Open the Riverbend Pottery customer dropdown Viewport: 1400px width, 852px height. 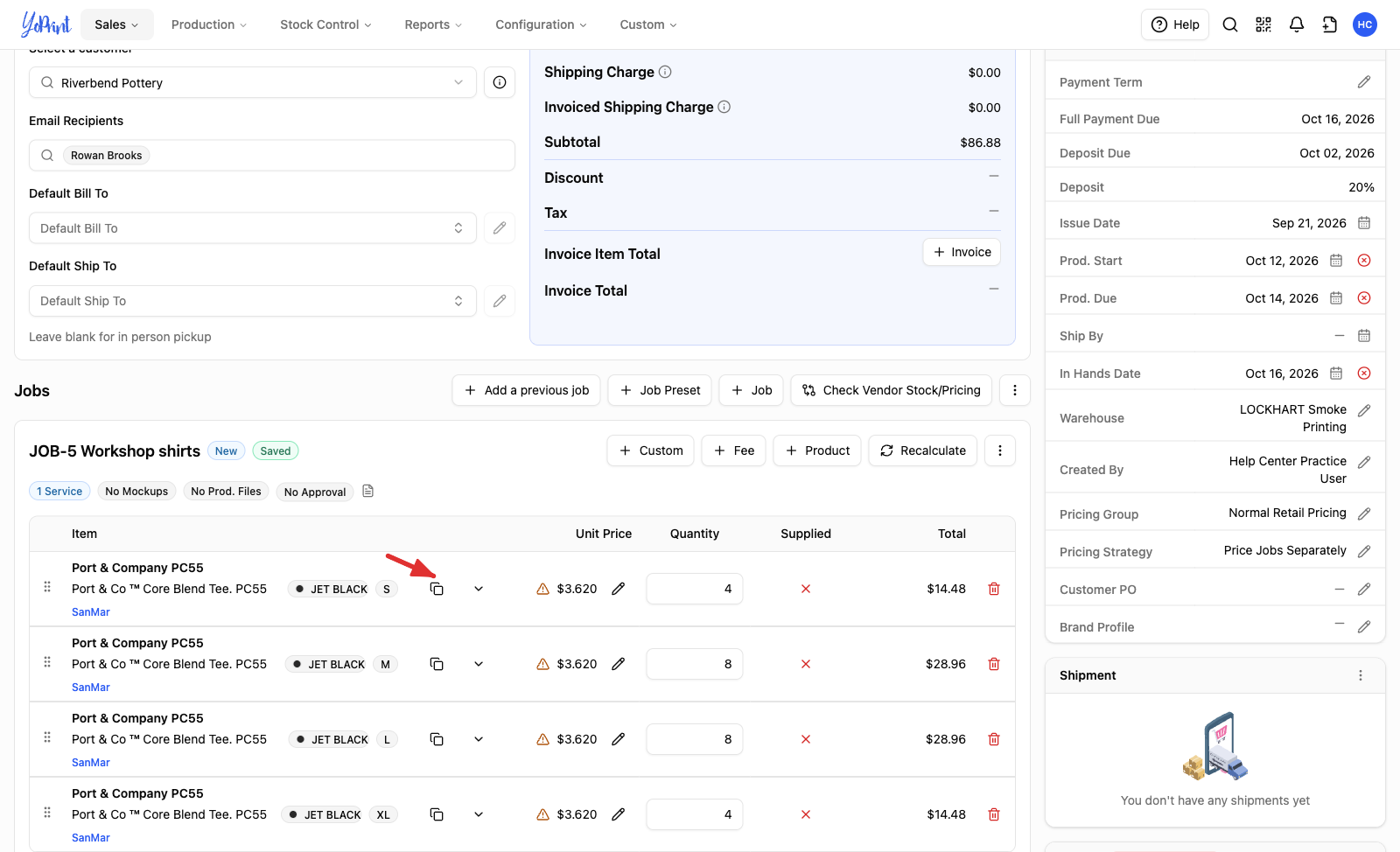coord(253,82)
